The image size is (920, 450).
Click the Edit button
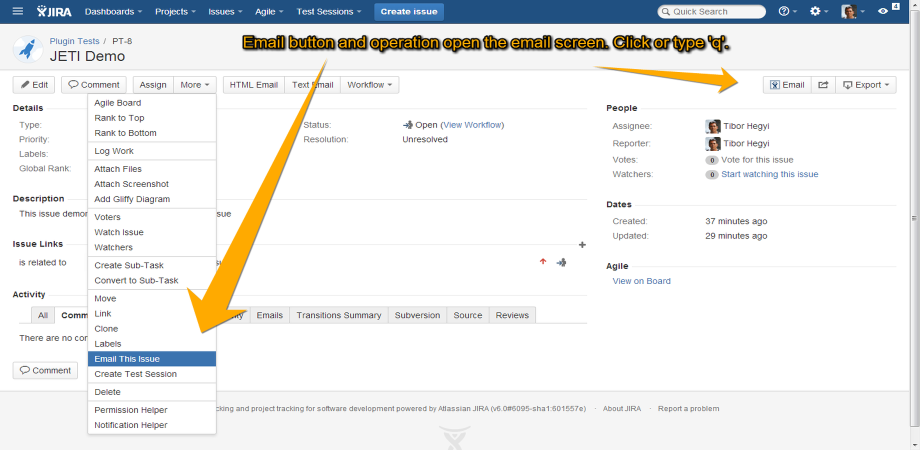click(x=34, y=85)
